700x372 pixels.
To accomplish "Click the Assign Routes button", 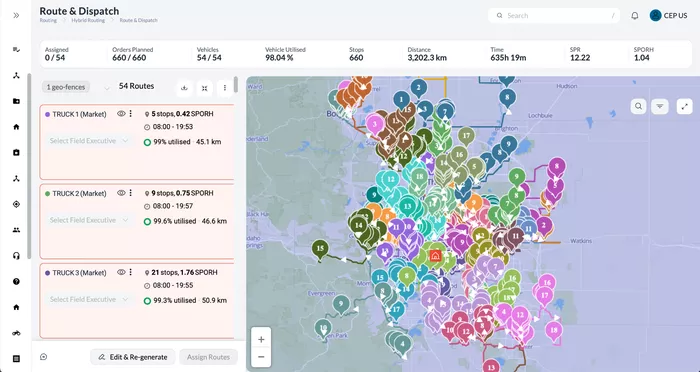I will coord(208,357).
